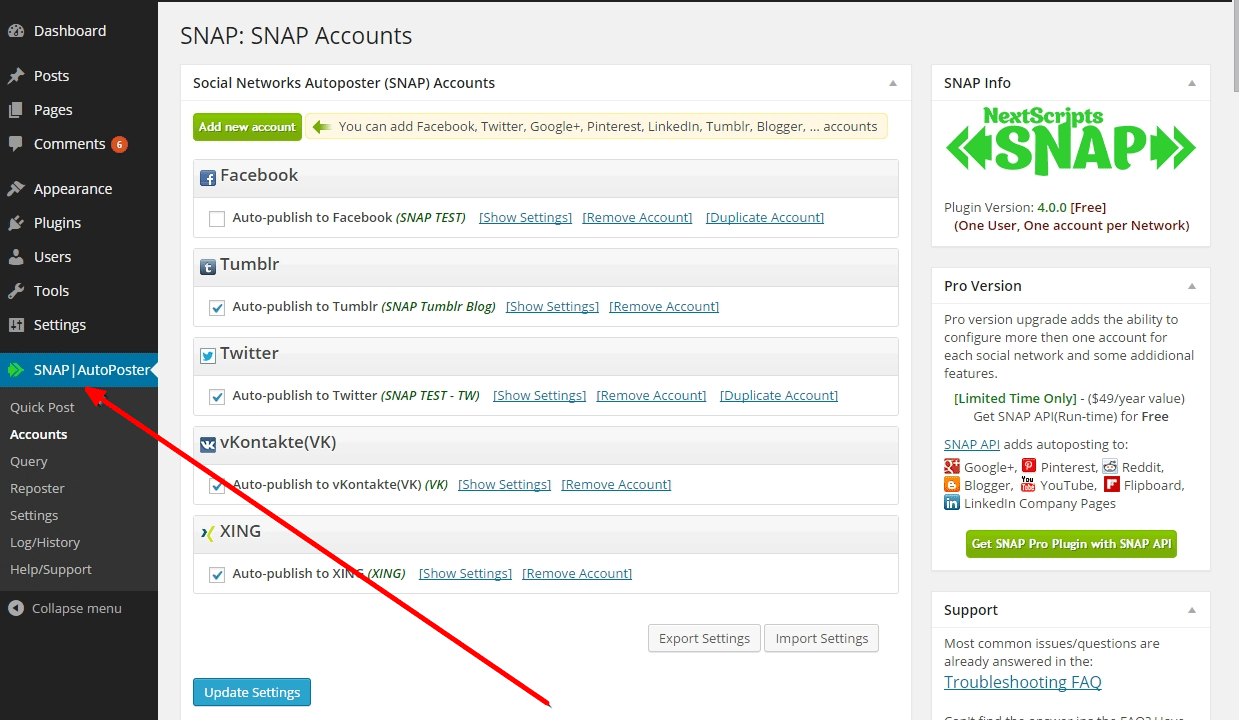
Task: Click the Flipboard icon
Action: (x=1112, y=485)
